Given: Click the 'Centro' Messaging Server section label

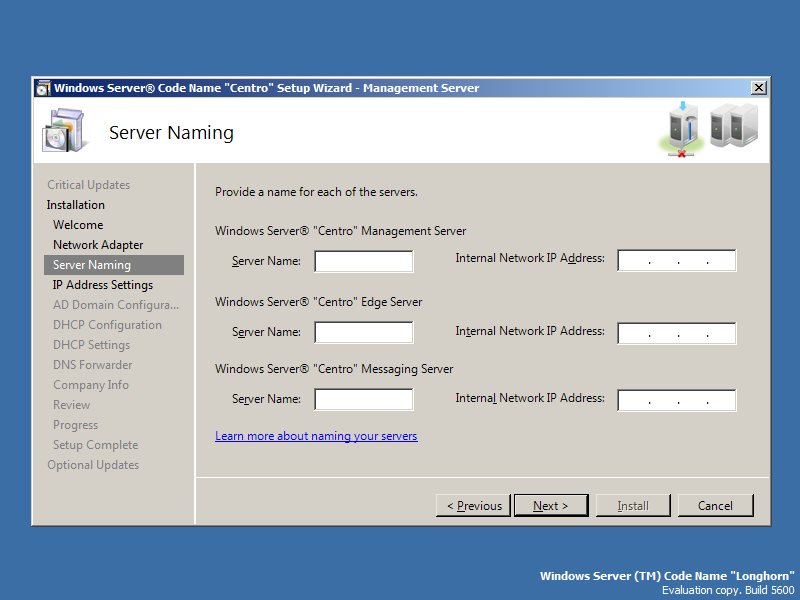Looking at the screenshot, I should (334, 368).
